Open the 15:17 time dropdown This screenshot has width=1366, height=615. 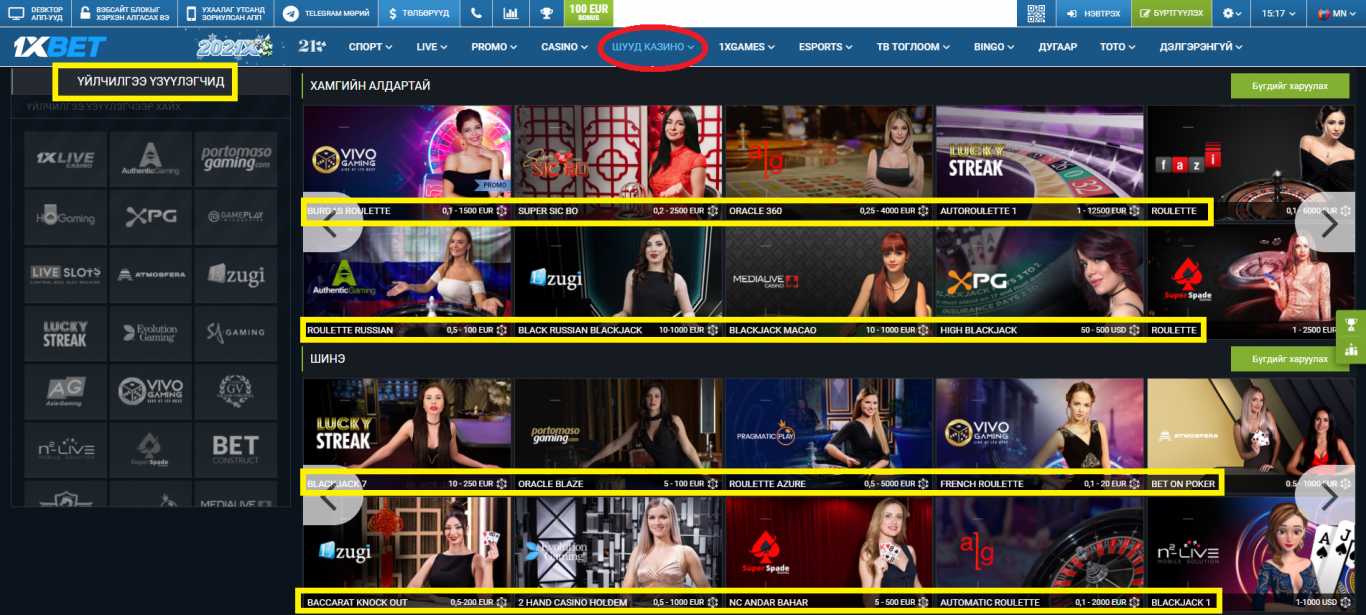[x=1280, y=14]
